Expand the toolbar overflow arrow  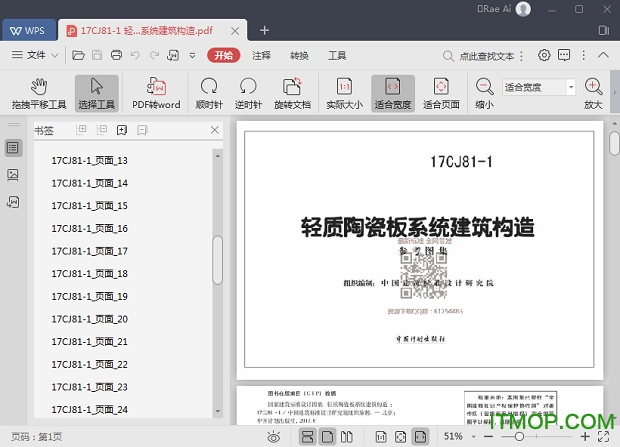[615, 93]
